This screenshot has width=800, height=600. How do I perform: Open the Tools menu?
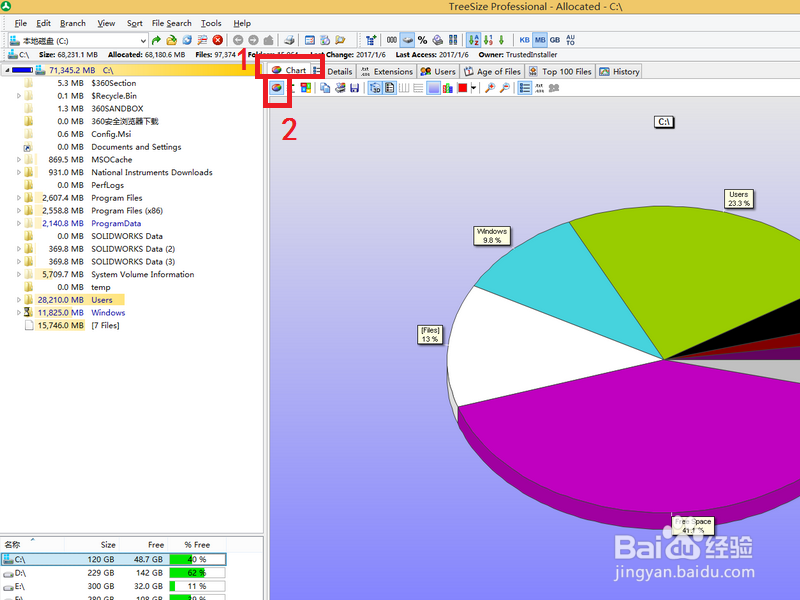pos(211,23)
